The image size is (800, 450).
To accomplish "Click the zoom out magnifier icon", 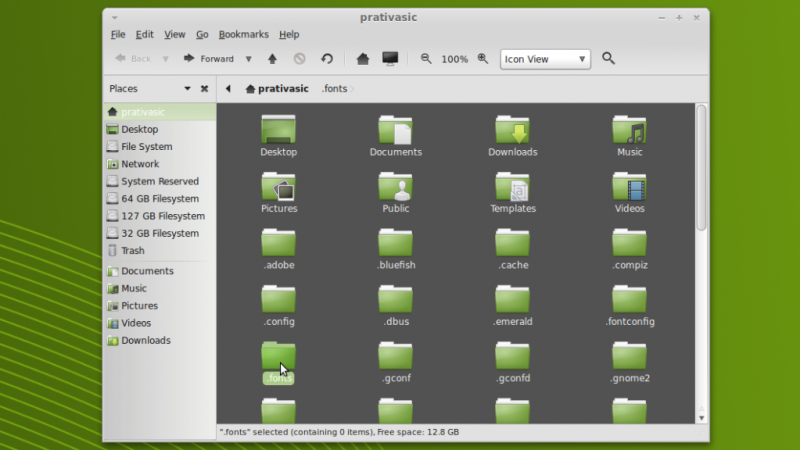I will (x=426, y=59).
